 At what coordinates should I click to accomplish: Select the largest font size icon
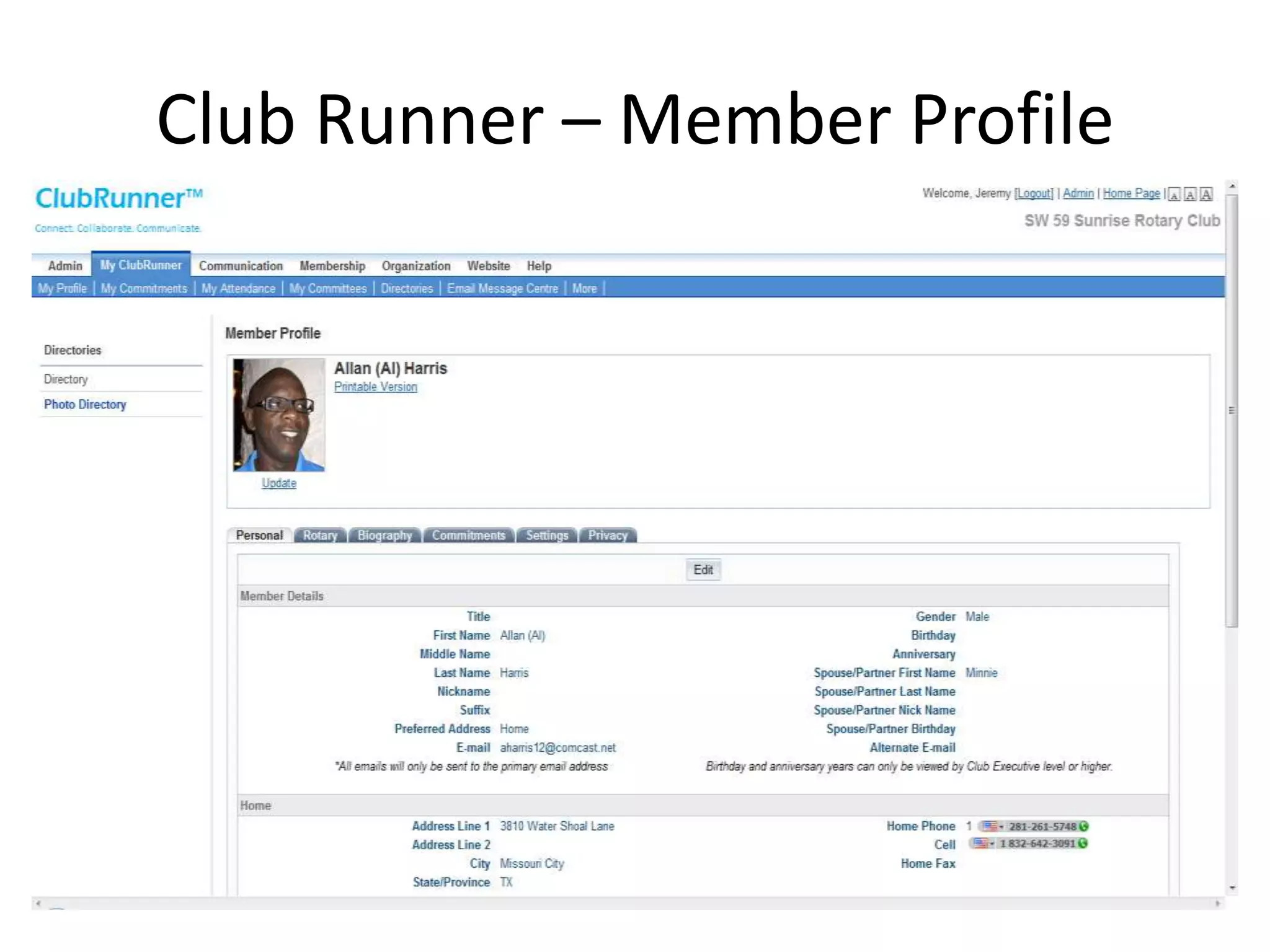pos(1206,195)
